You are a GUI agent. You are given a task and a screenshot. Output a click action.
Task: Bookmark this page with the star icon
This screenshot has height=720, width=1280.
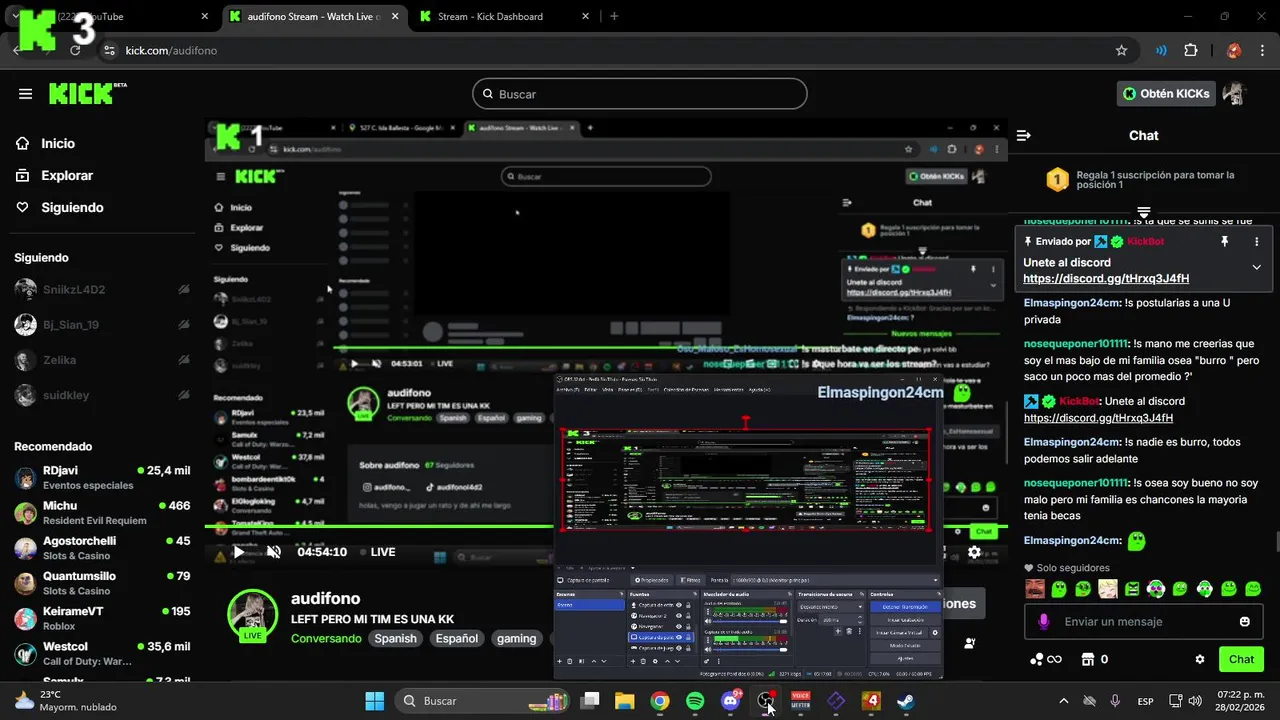pos(1121,50)
